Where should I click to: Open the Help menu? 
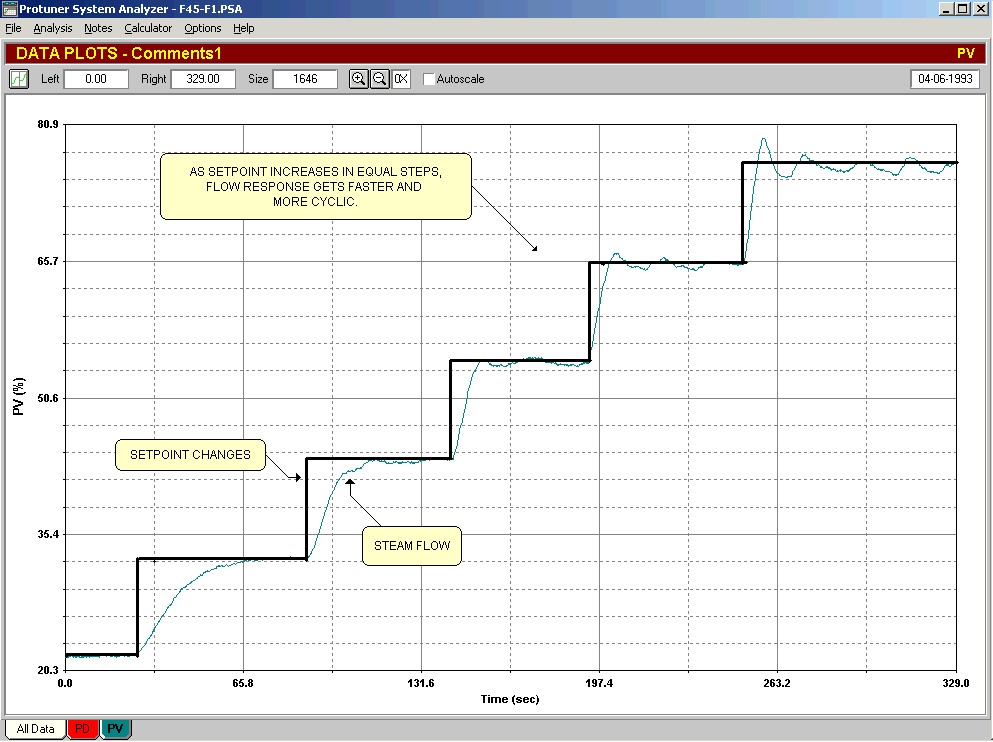[x=244, y=28]
